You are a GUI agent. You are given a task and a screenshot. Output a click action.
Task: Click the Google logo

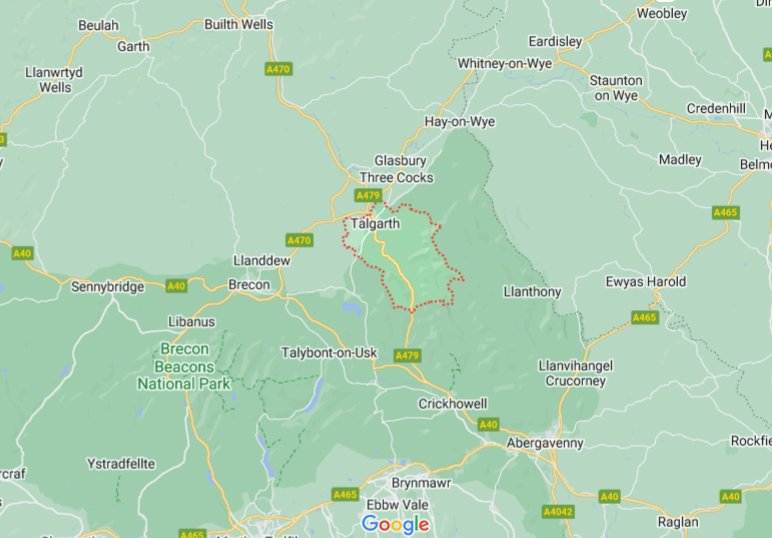(395, 525)
